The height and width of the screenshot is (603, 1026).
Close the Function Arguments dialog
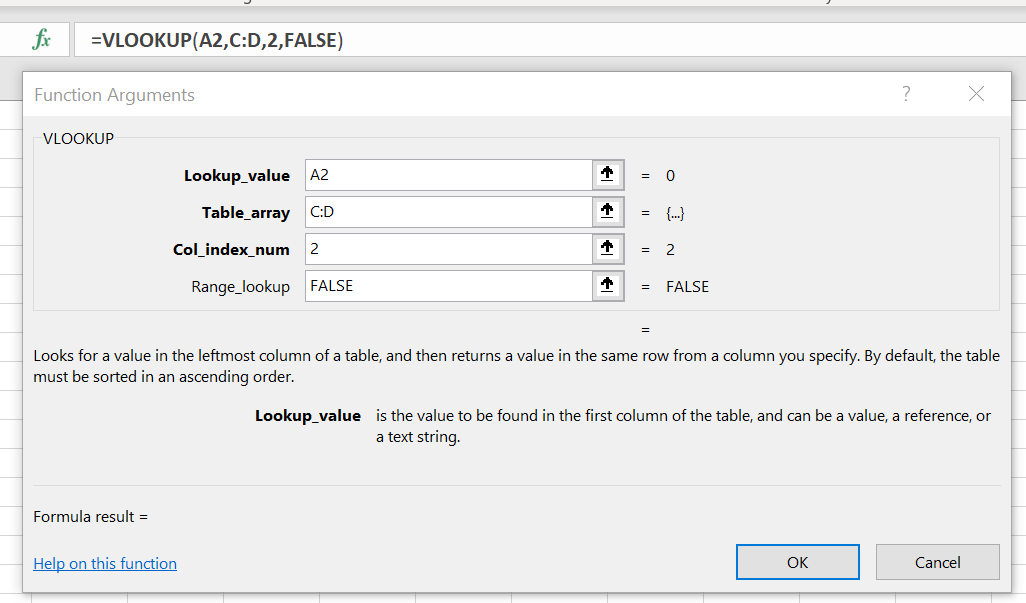[976, 94]
